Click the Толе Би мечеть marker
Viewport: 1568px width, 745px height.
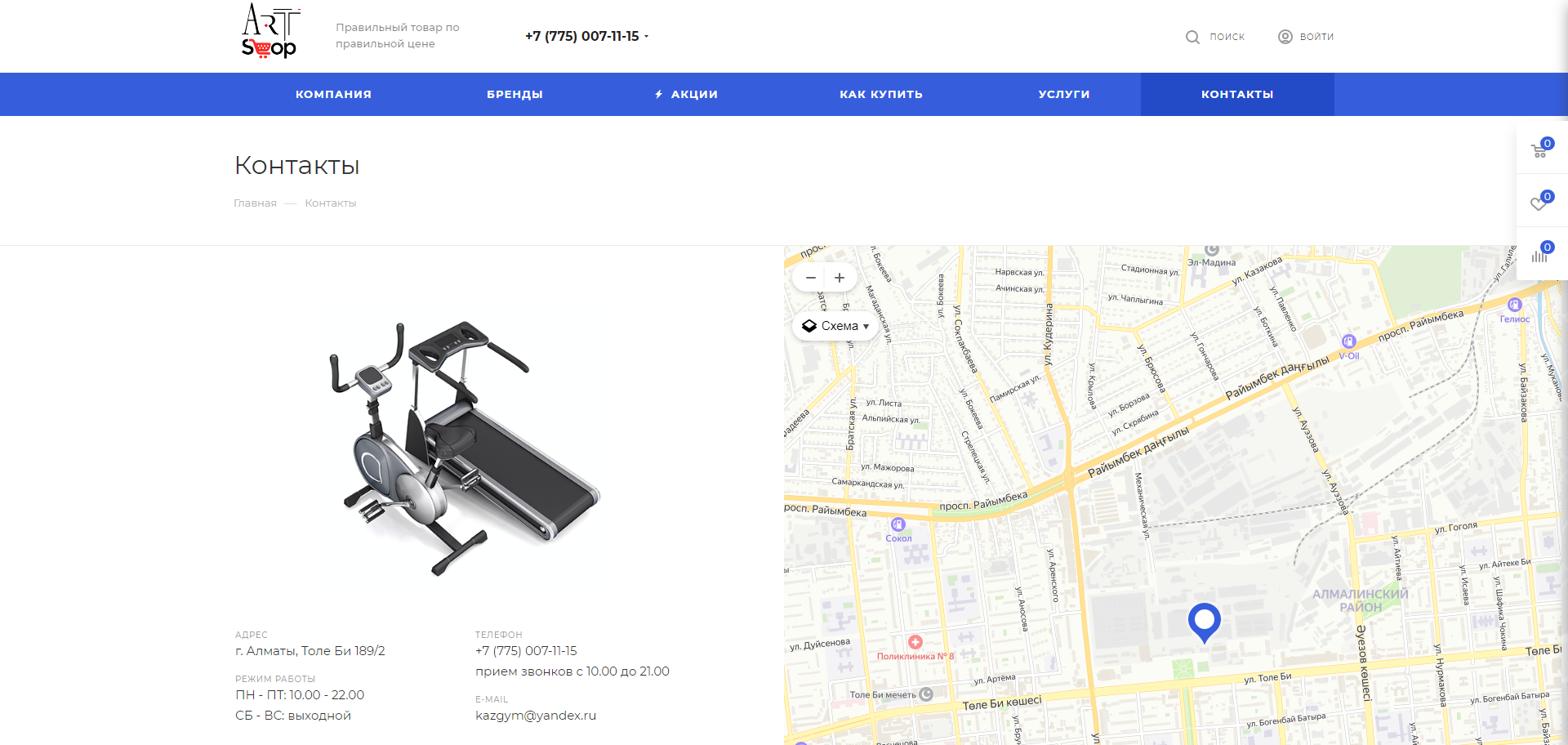point(926,694)
